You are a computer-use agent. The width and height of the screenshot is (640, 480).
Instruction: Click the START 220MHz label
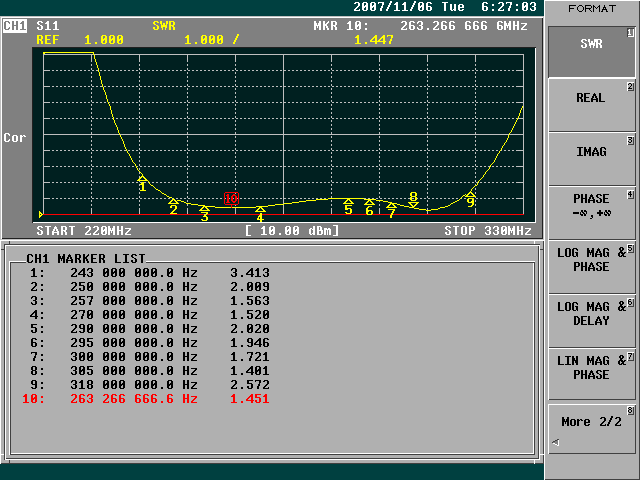click(84, 231)
